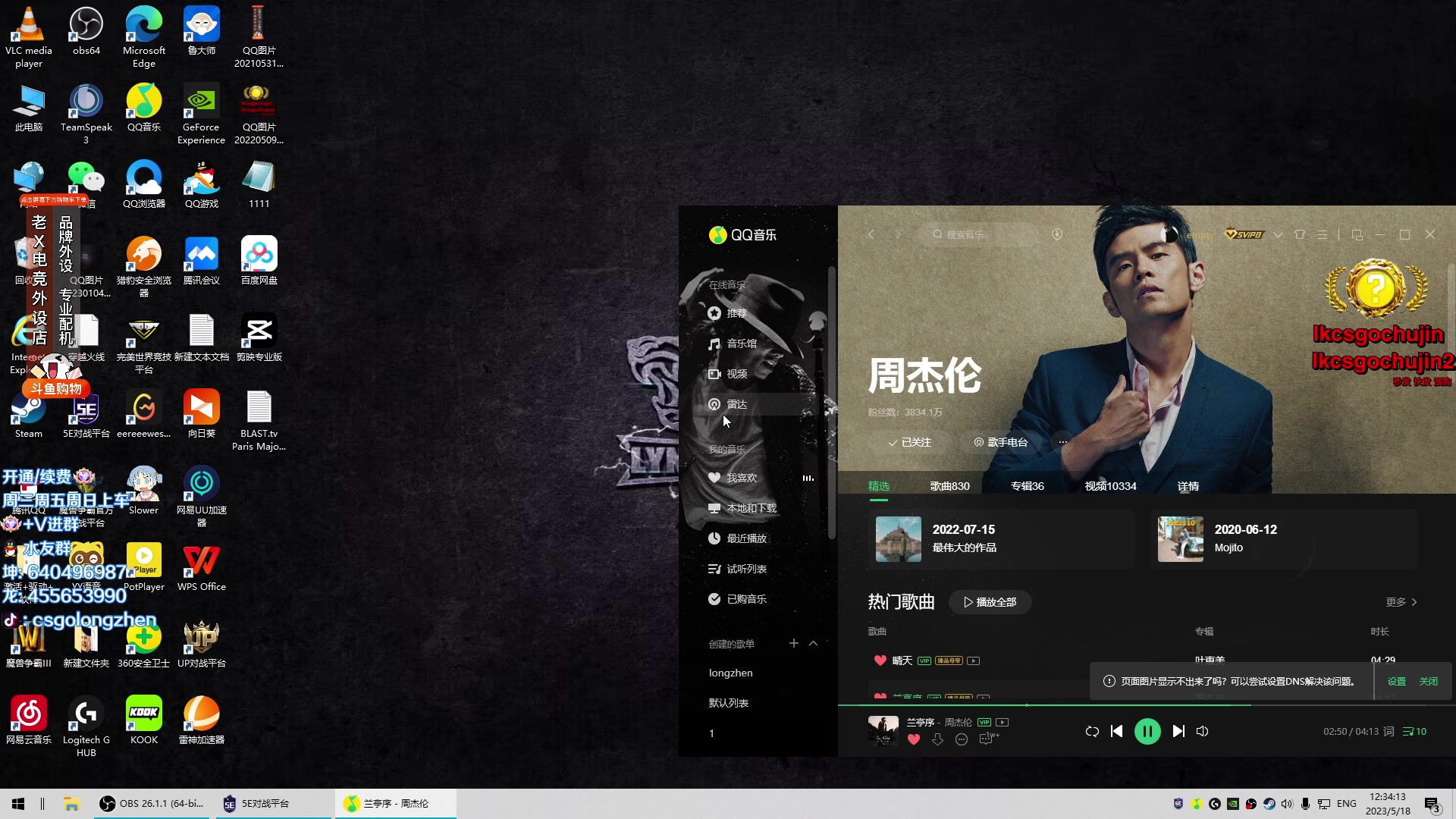The height and width of the screenshot is (819, 1456).
Task: Switch to the 歌曲830 tab
Action: point(949,486)
